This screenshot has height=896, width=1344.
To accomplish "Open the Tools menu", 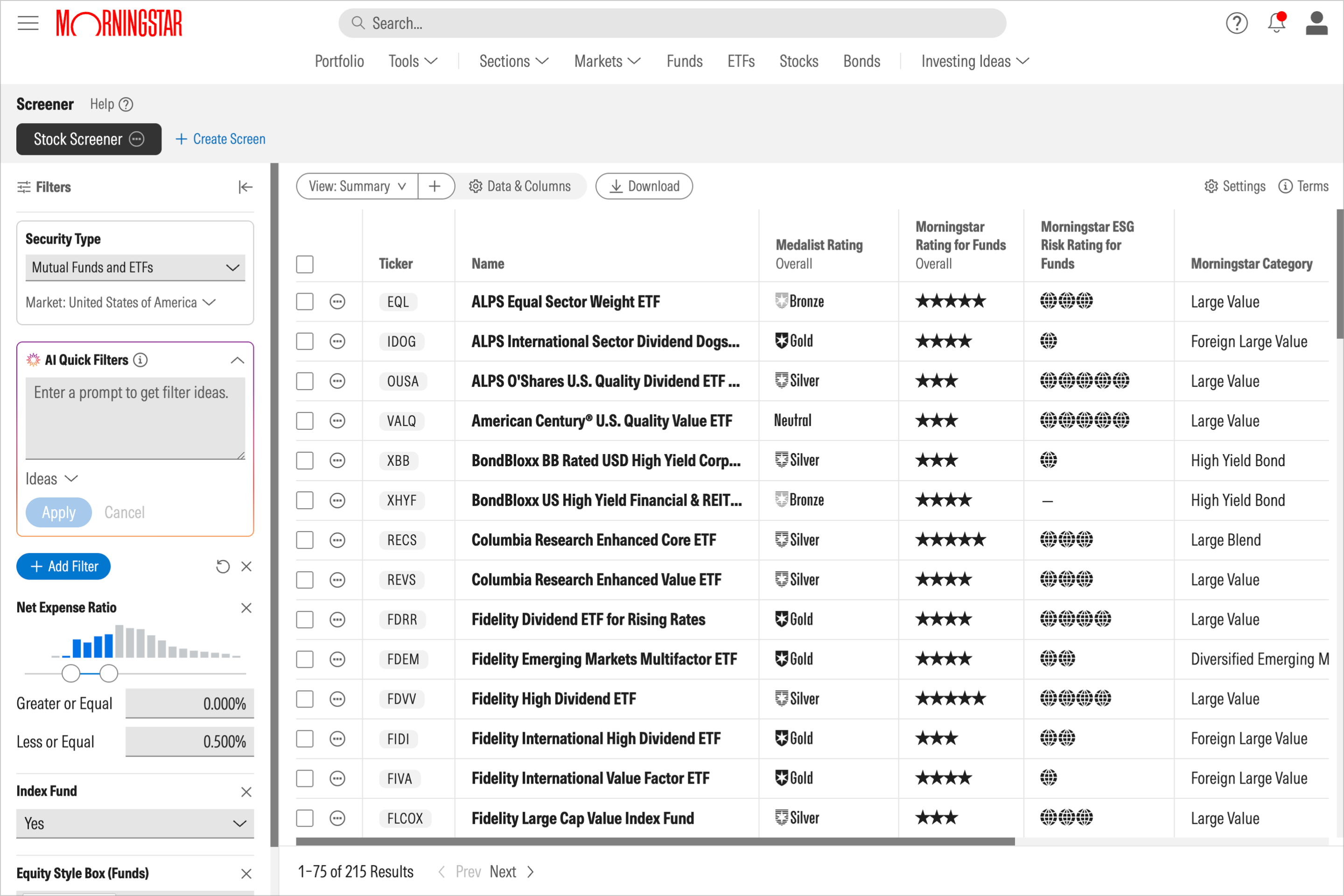I will click(x=413, y=61).
